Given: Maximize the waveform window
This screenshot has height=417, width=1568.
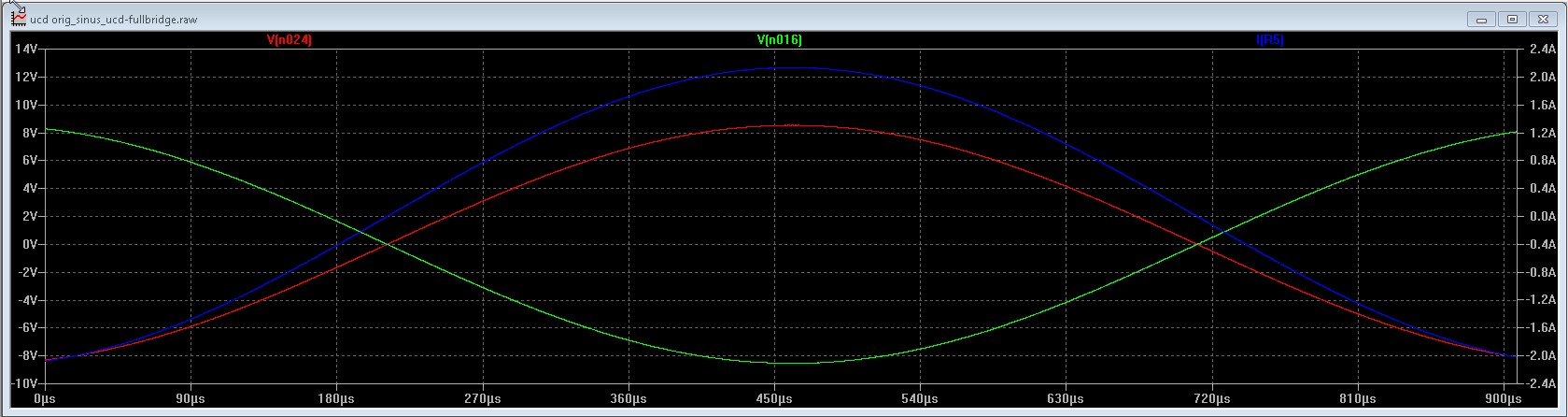Looking at the screenshot, I should click(1513, 19).
